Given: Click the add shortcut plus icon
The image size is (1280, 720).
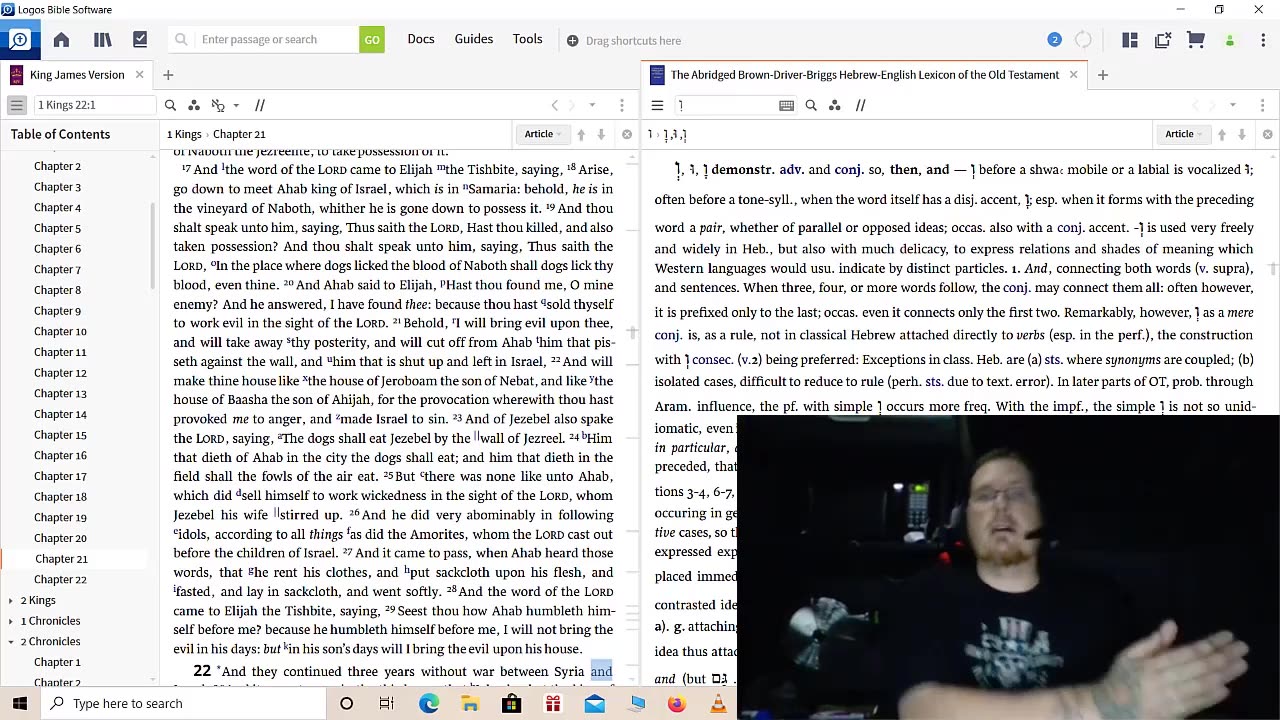Looking at the screenshot, I should coord(572,41).
